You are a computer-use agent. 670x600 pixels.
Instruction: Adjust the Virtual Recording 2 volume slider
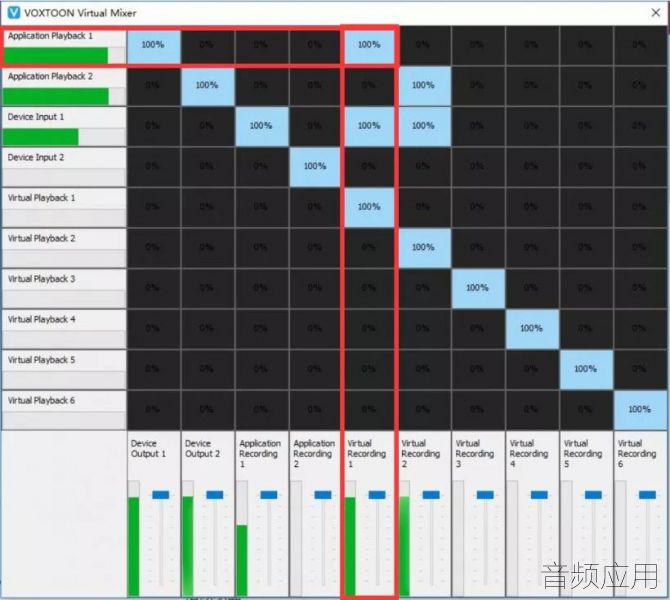431,495
